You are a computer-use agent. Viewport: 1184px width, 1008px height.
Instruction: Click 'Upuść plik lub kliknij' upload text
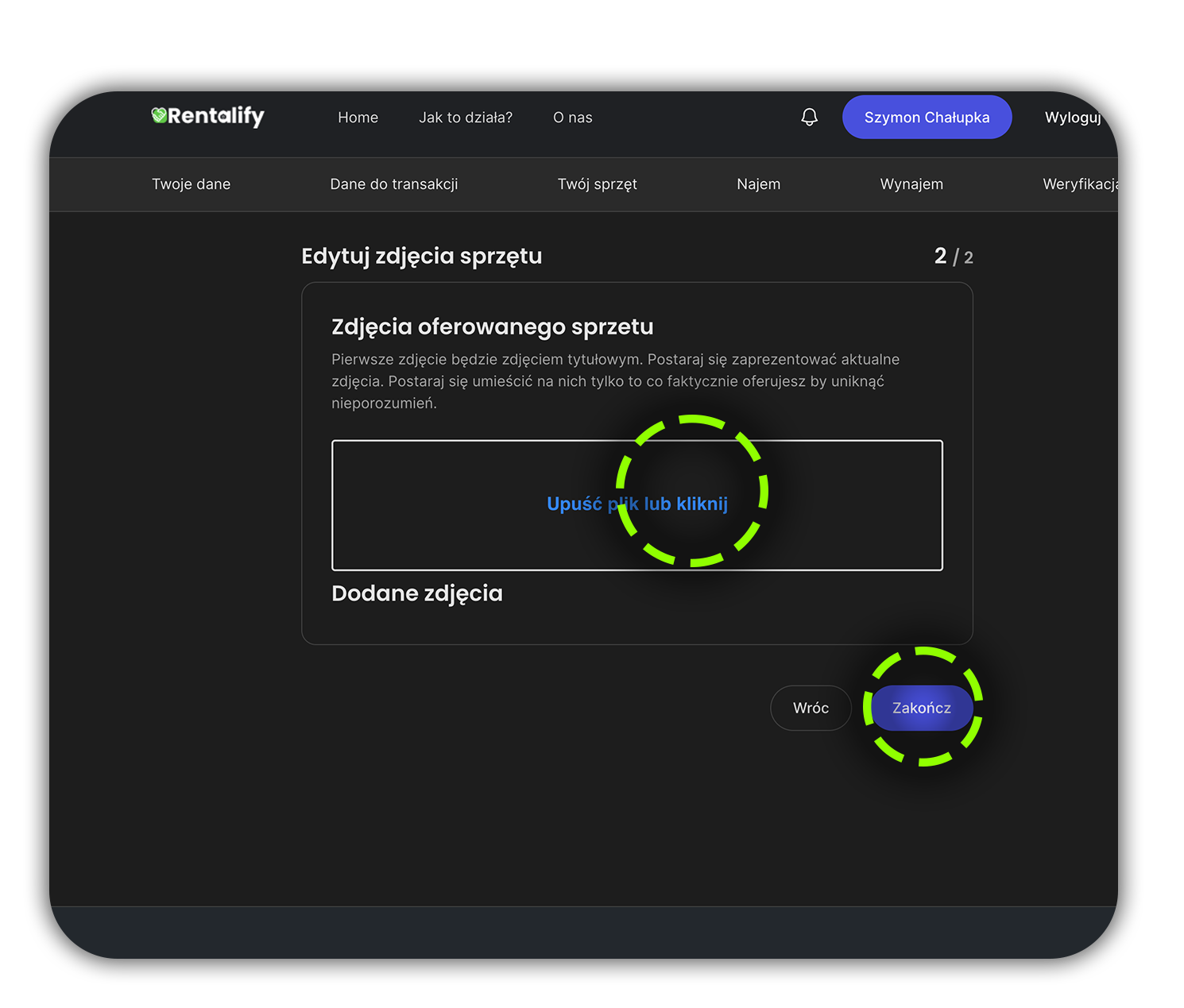click(x=636, y=504)
